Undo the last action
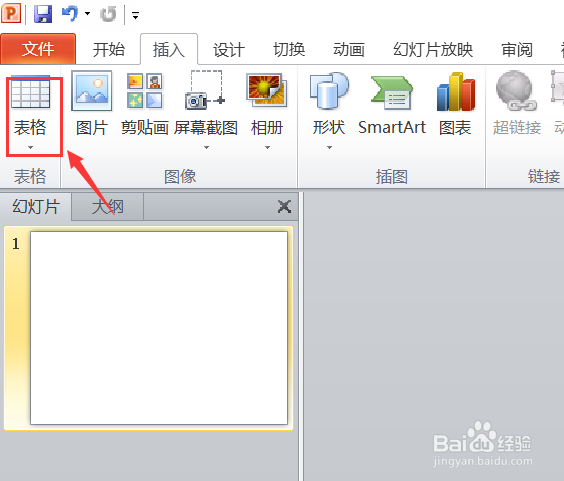The width and height of the screenshot is (564, 481). coord(70,14)
